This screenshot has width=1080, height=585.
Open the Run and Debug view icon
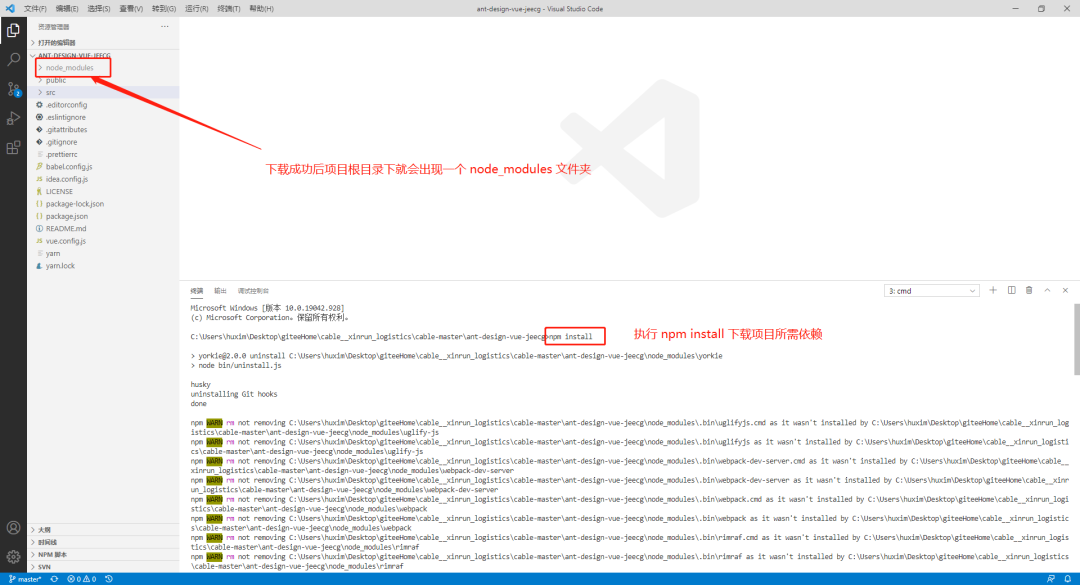point(13,119)
